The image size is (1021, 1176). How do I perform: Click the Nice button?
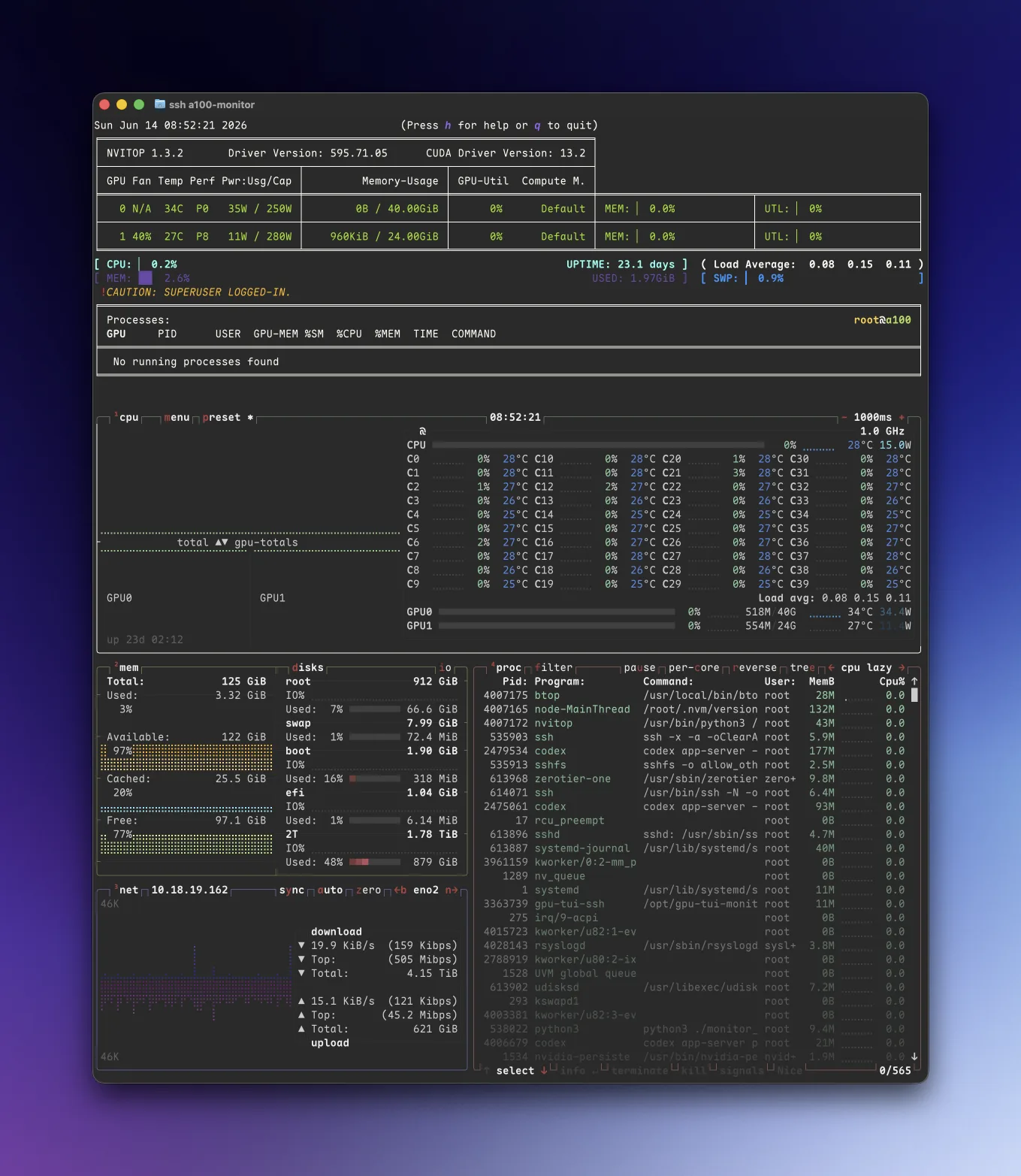click(790, 1070)
